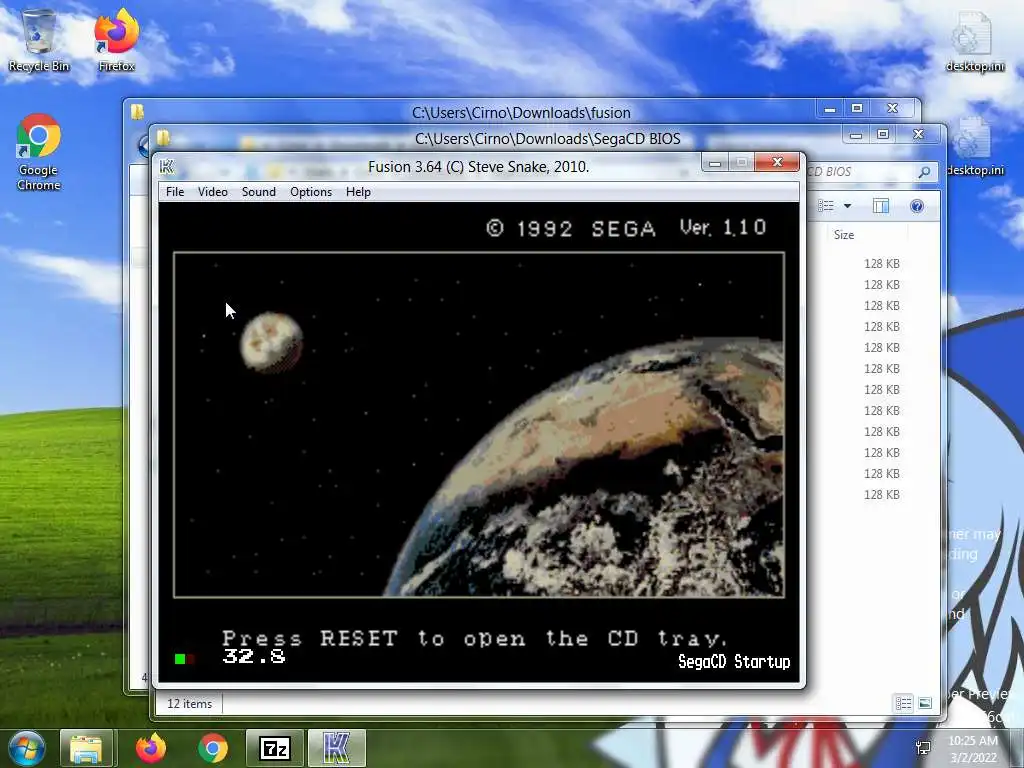Viewport: 1024px width, 768px height.
Task: Close the SegaCD BIOS window
Action: [919, 135]
